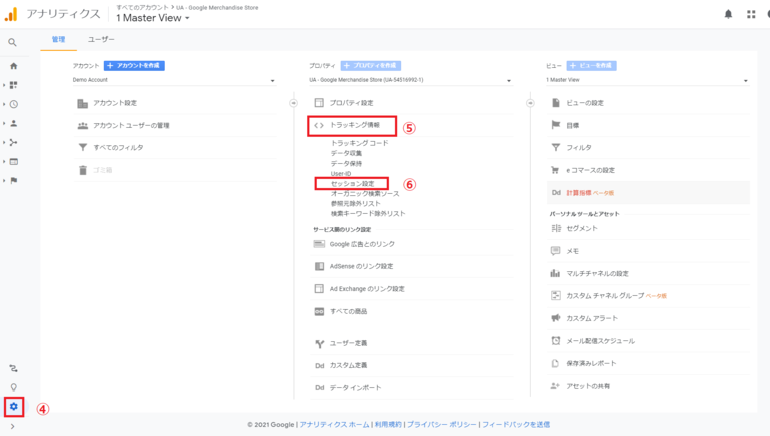Click the conversions flag icon in sidebar
Image resolution: width=770 pixels, height=436 pixels.
point(14,181)
